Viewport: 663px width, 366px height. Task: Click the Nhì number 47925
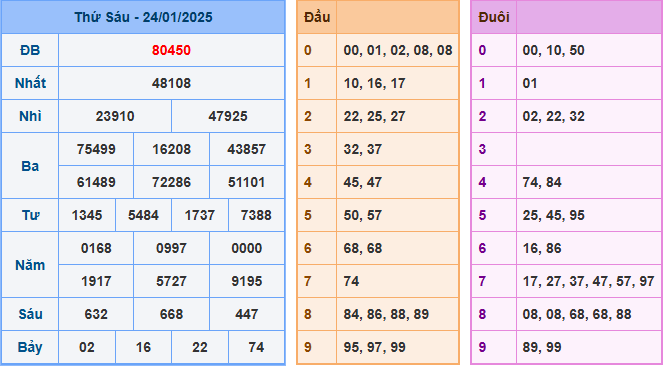tap(228, 116)
